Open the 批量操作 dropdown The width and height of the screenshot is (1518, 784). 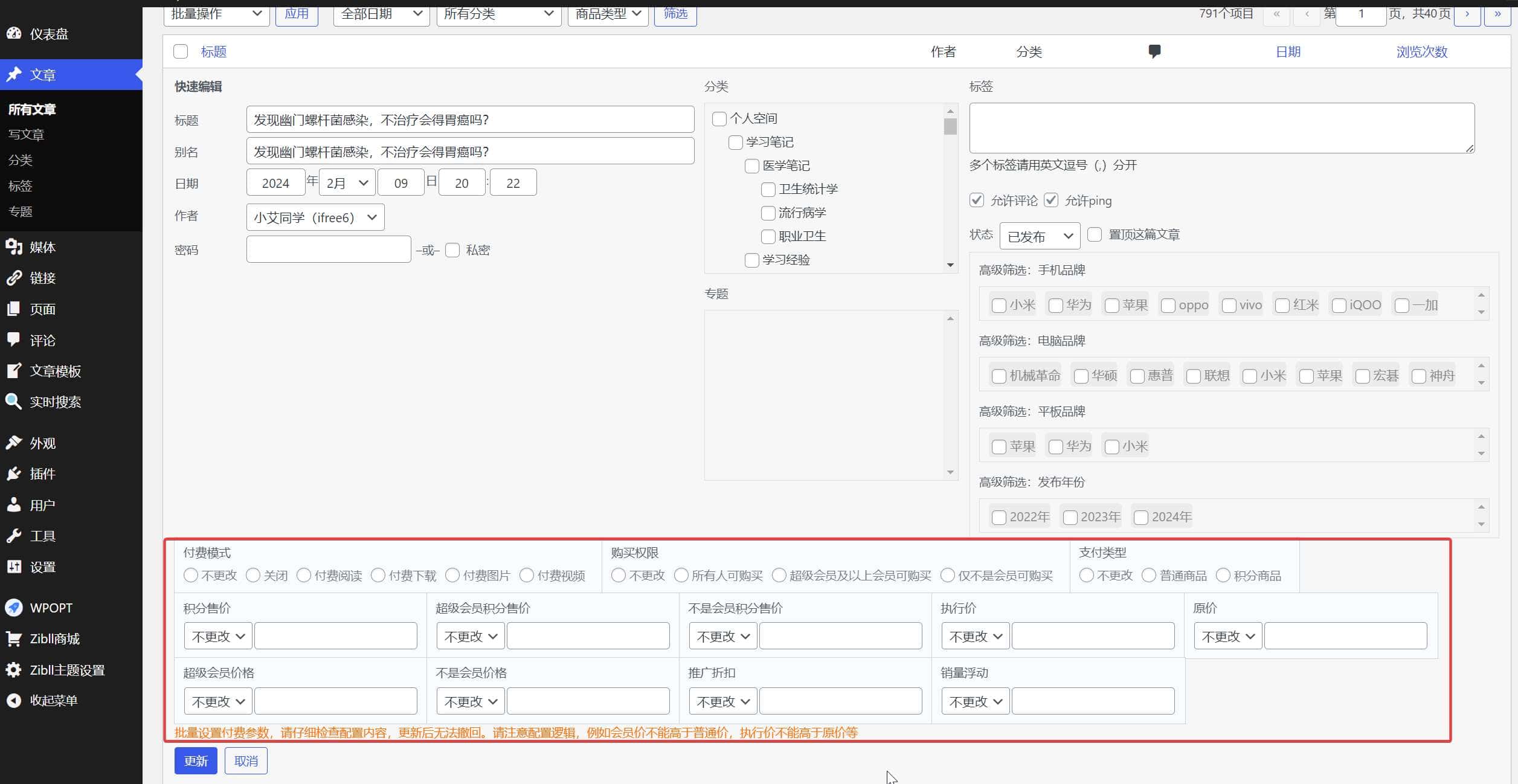(x=216, y=13)
